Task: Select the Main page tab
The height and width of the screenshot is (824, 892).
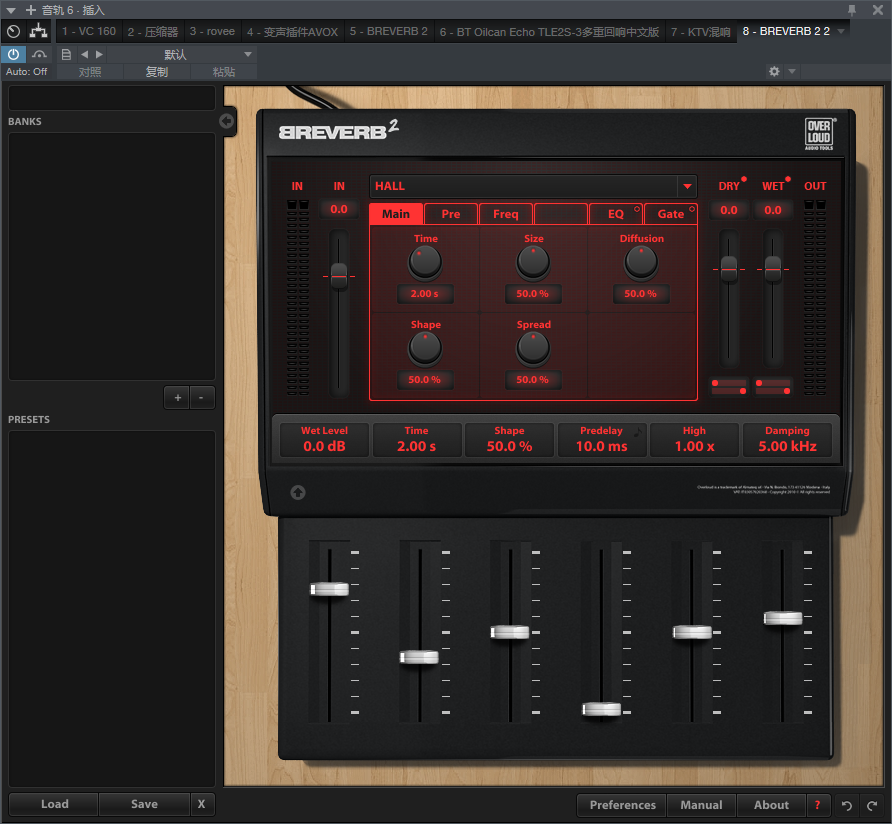Action: pos(395,214)
